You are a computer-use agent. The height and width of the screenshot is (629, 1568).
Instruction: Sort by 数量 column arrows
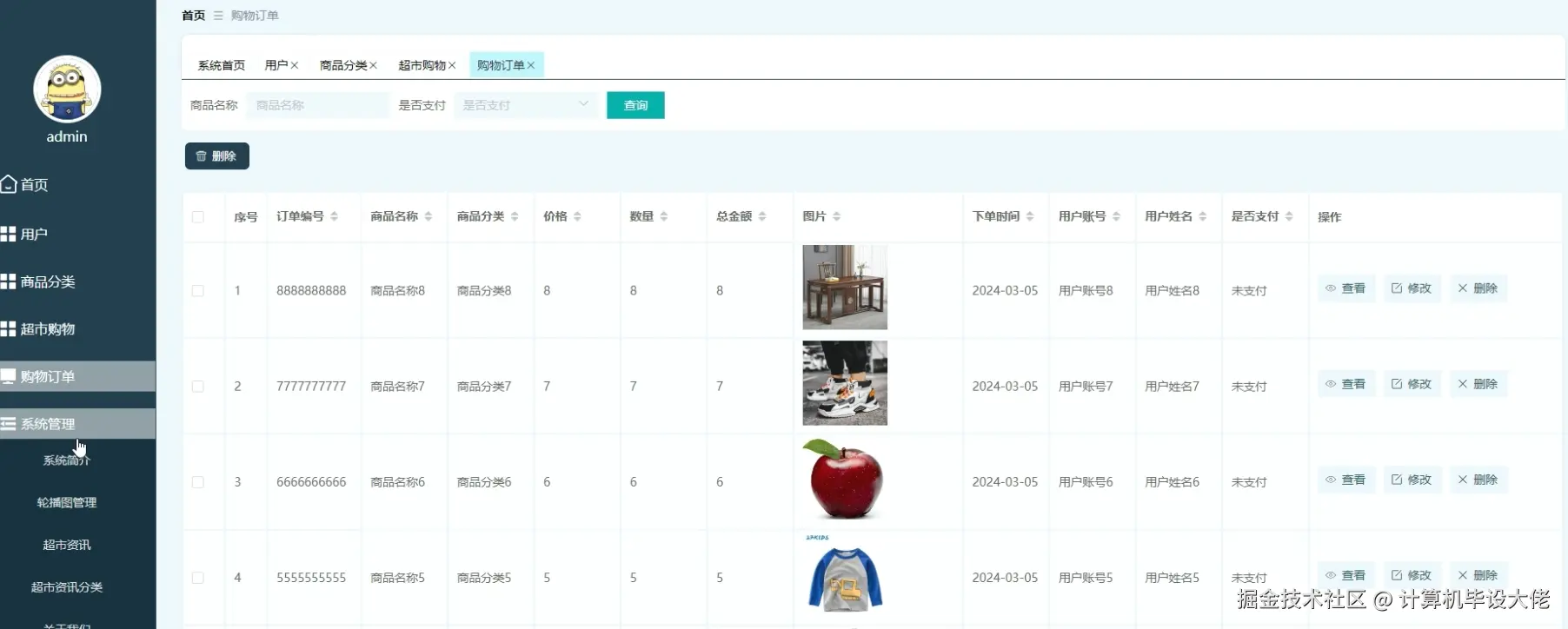click(x=663, y=216)
